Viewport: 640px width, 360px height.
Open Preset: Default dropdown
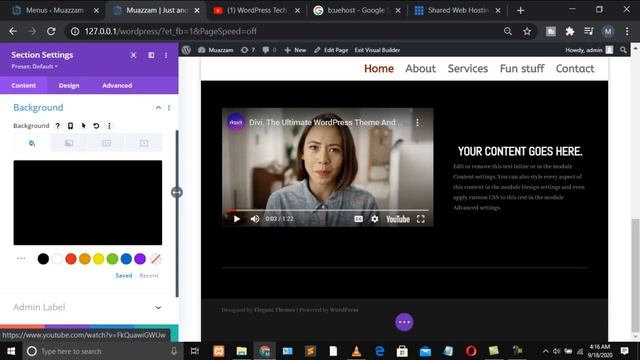pyautogui.click(x=34, y=67)
